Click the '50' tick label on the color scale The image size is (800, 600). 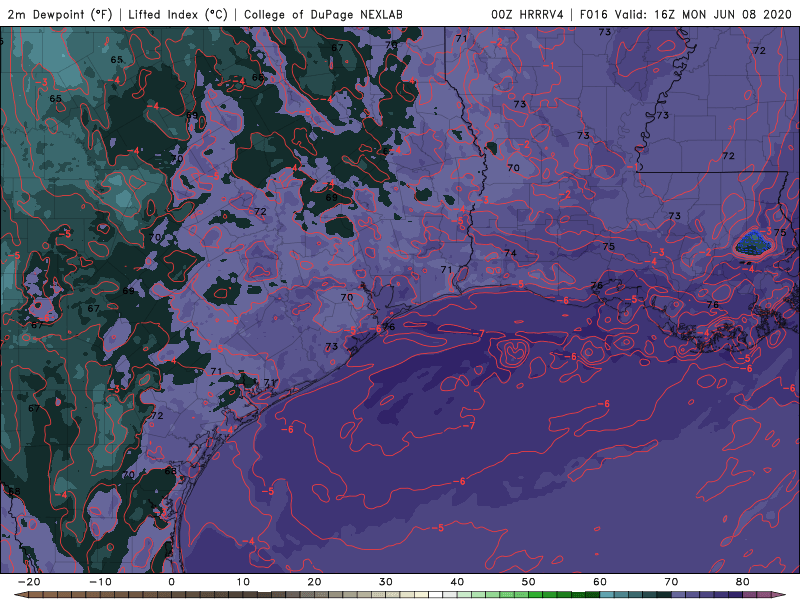coord(528,582)
